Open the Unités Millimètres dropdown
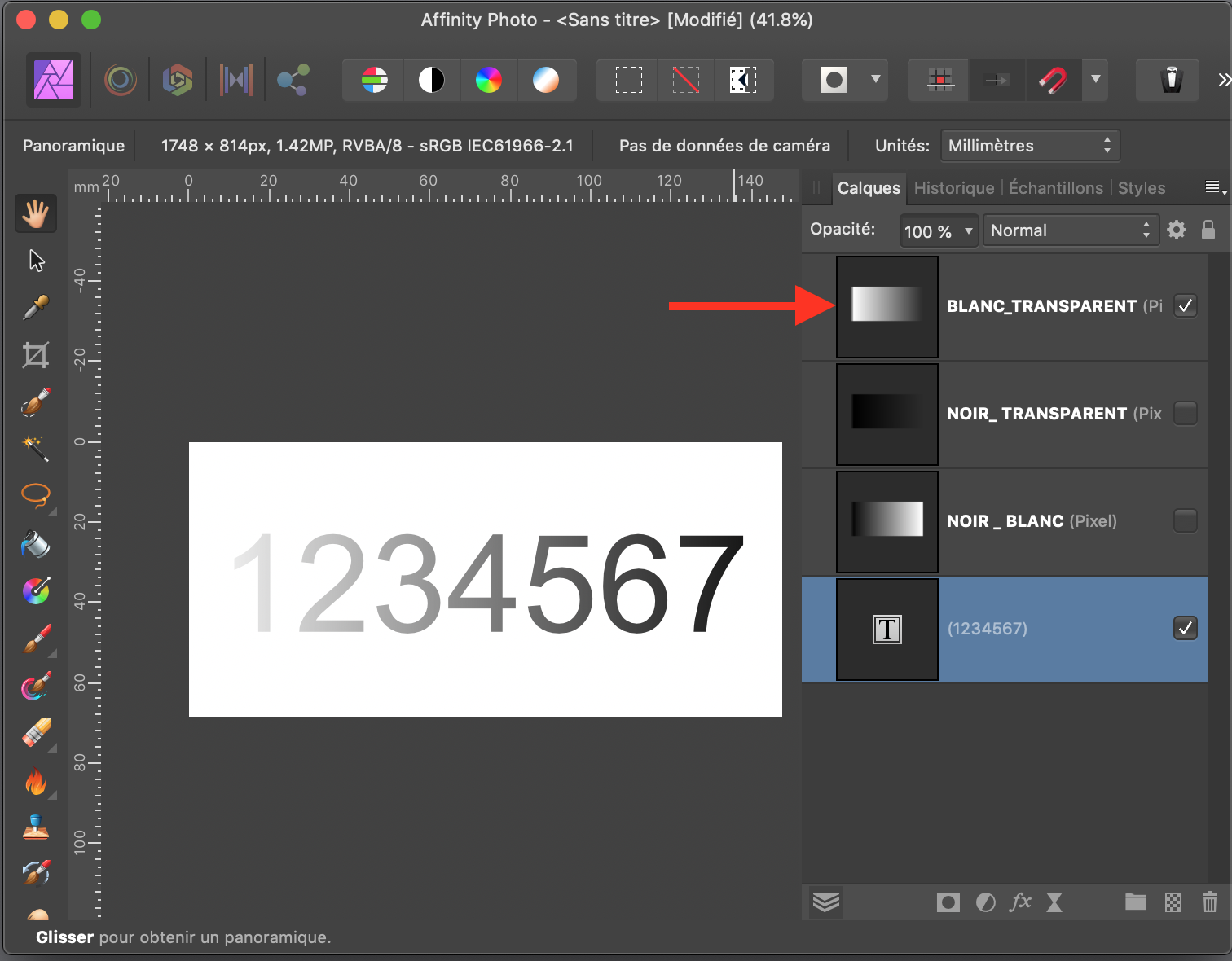Viewport: 1232px width, 961px height. point(1030,146)
